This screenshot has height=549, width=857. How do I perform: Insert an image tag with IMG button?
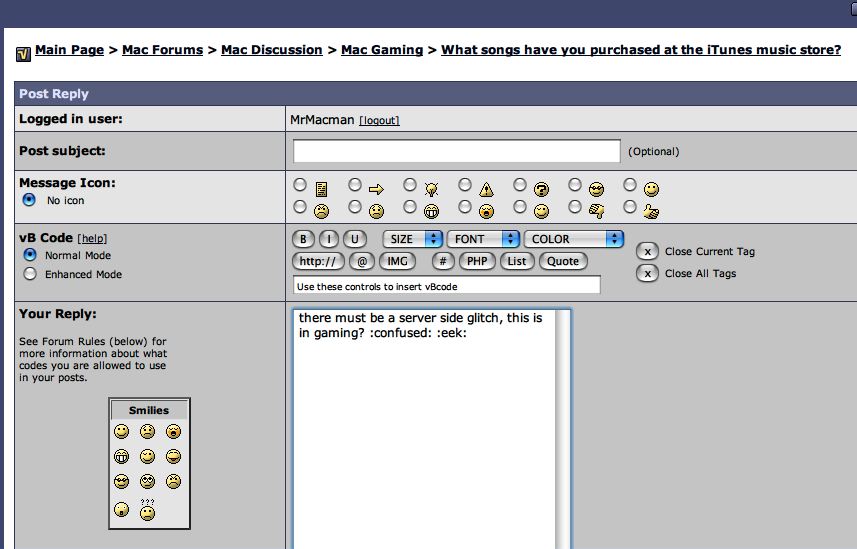click(397, 261)
